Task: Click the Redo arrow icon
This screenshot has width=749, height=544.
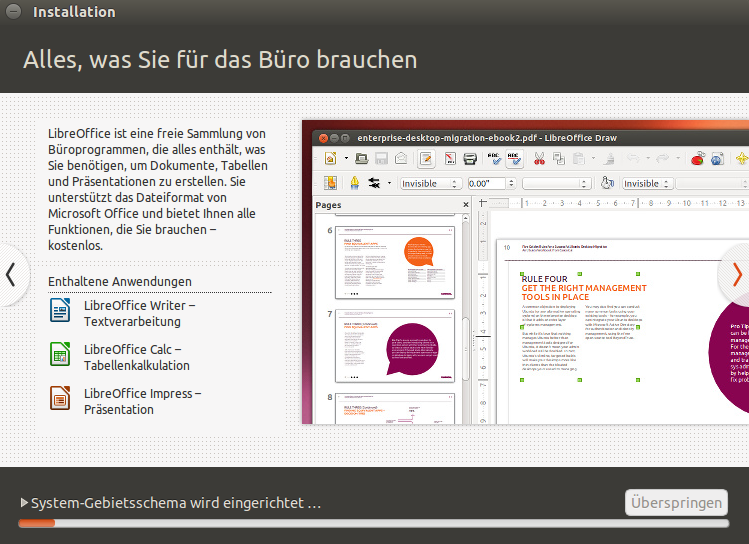Action: pyautogui.click(x=663, y=159)
